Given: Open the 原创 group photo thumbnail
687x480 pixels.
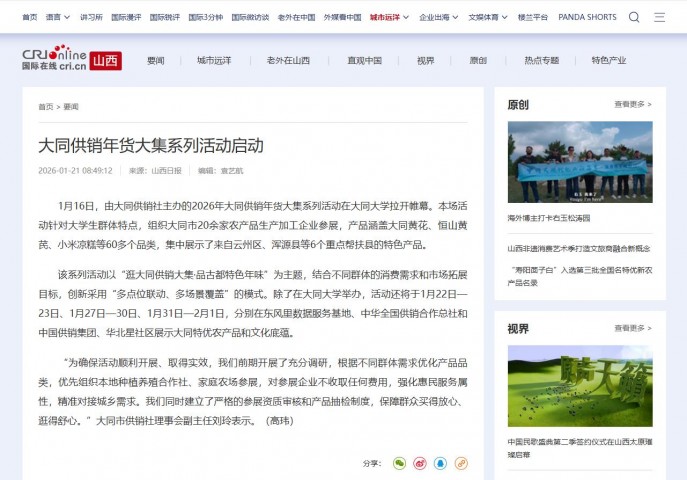Looking at the screenshot, I should pos(579,162).
